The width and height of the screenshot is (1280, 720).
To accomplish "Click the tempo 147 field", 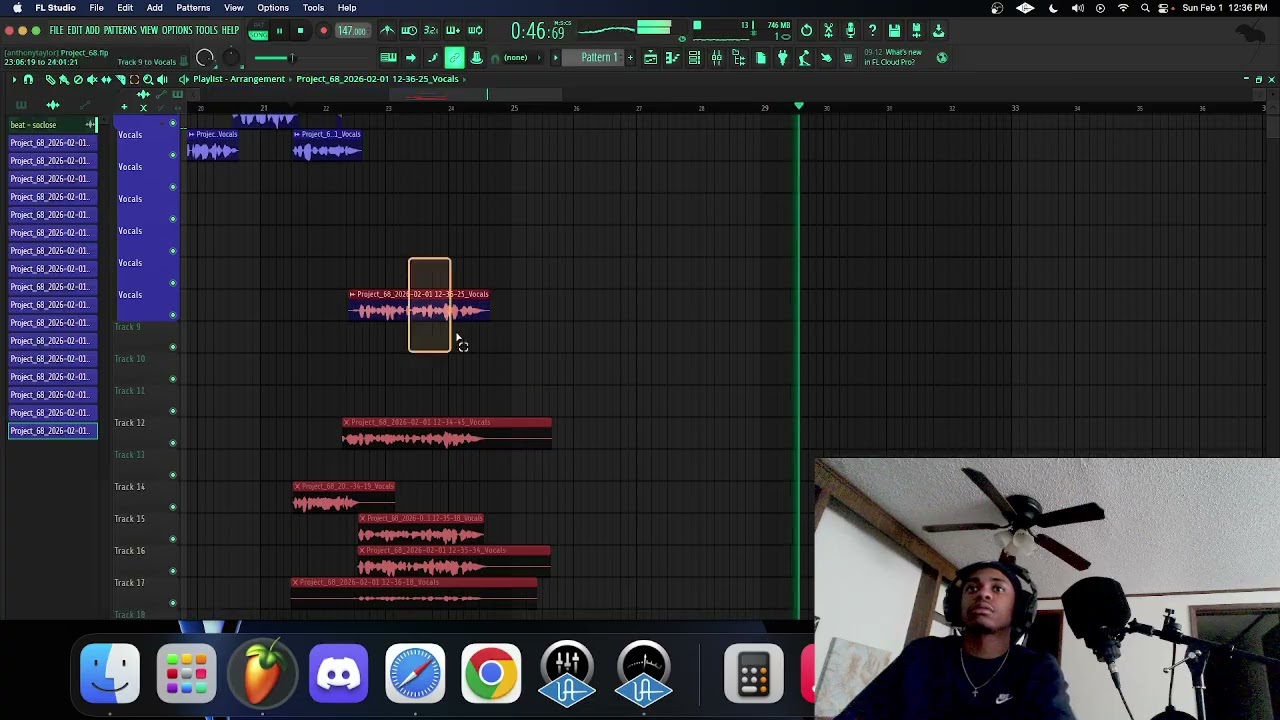I will (351, 31).
